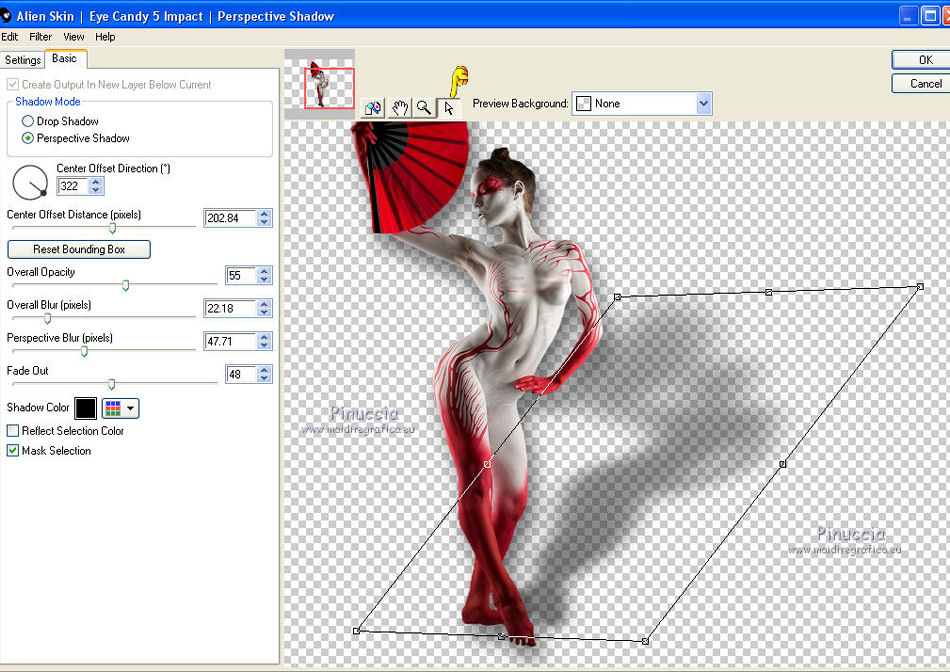The width and height of the screenshot is (950, 672).
Task: Click the Perspective Blur value field
Action: pos(230,341)
